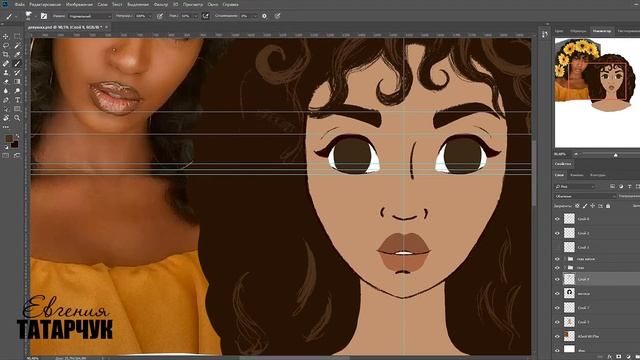640x360 pixels.
Task: Select the Hand tool
Action: (x=6, y=118)
